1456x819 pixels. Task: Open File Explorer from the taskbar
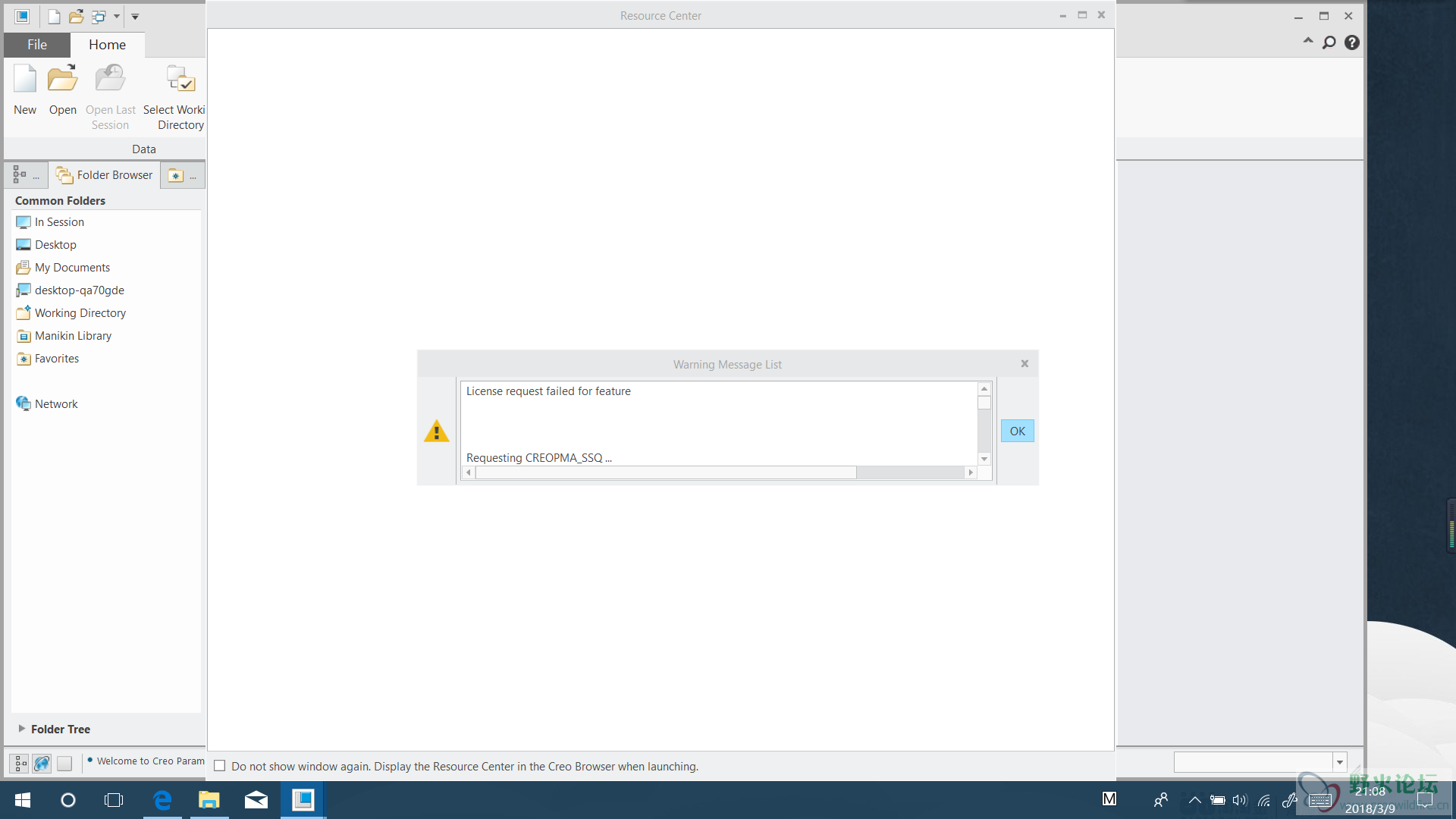(x=209, y=800)
